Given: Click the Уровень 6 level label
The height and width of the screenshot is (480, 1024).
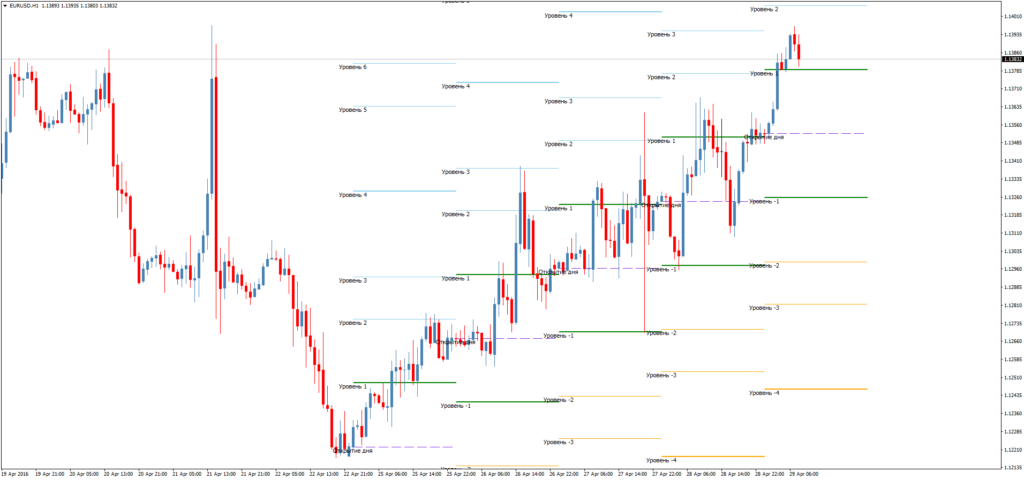Looking at the screenshot, I should click(x=353, y=67).
